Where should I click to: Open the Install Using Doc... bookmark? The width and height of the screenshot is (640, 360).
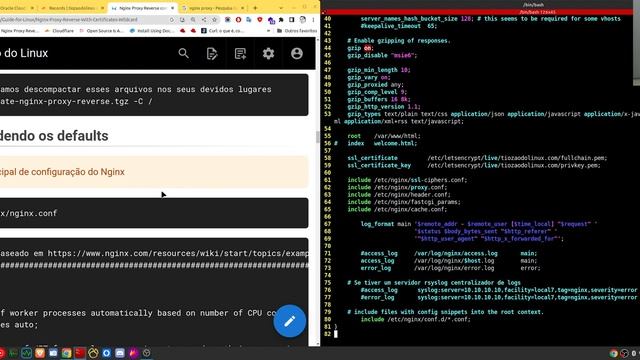click(152, 31)
